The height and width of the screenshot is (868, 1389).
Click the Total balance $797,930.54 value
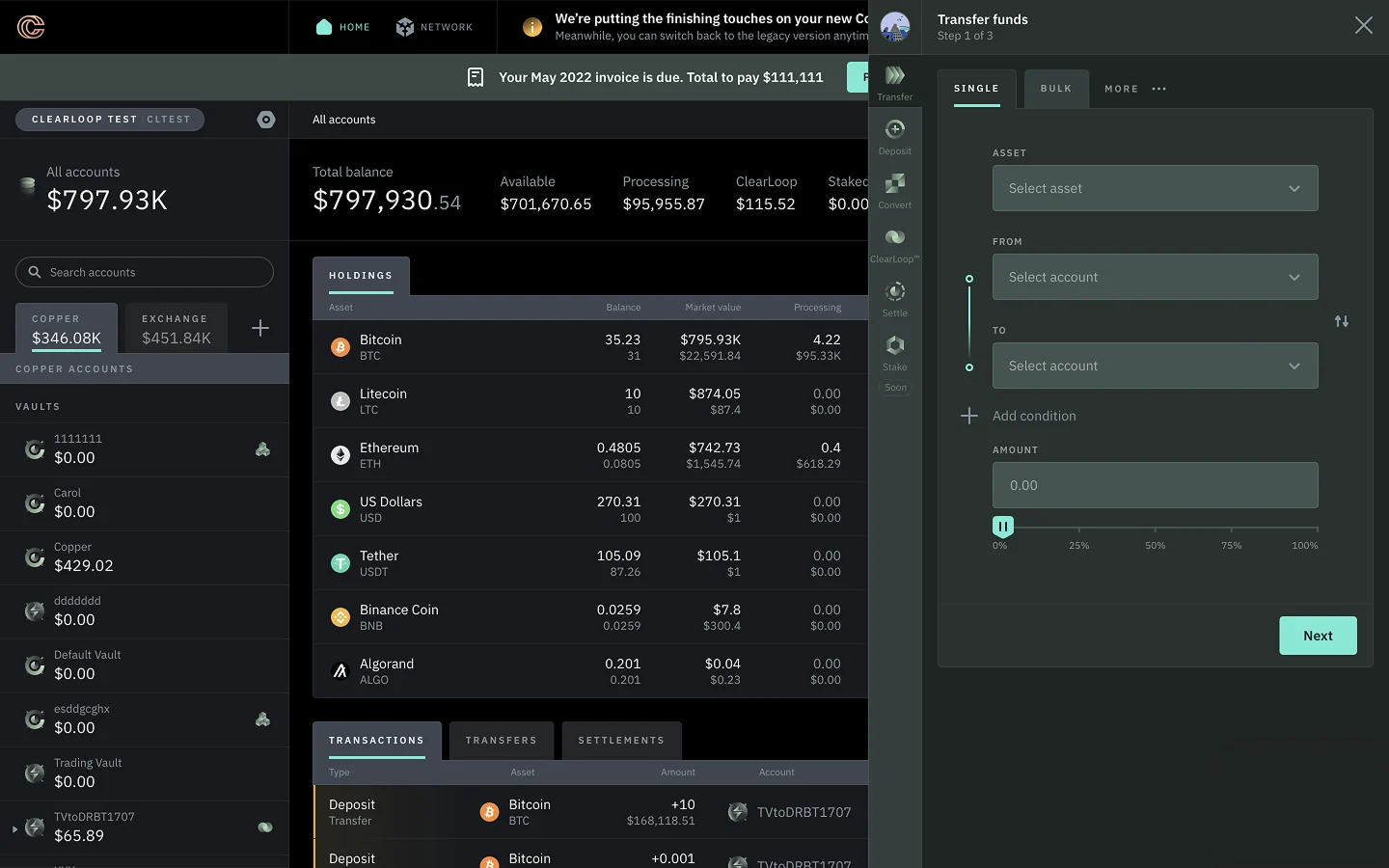coord(387,200)
